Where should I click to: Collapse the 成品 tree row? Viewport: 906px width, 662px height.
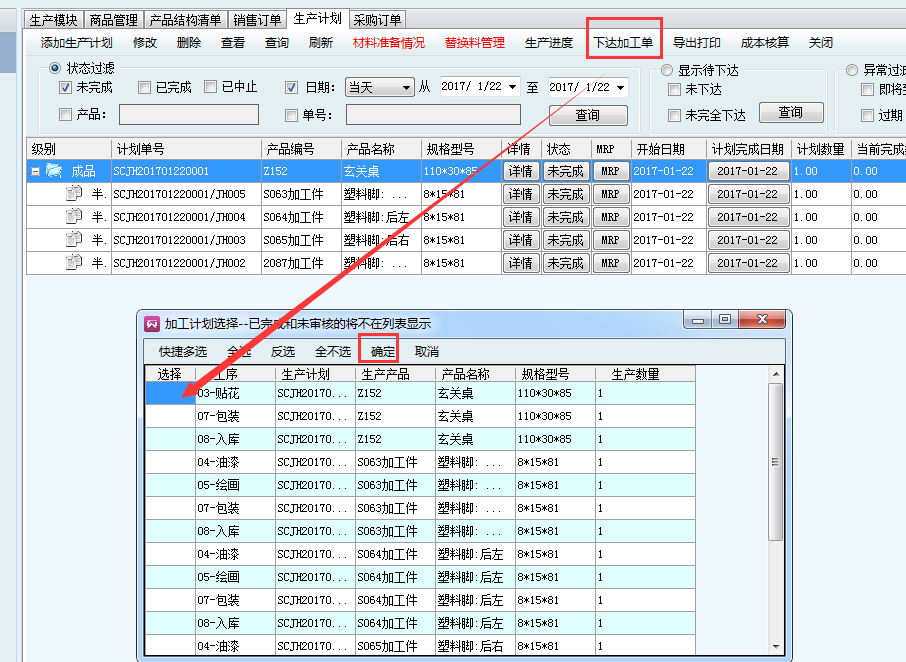click(x=36, y=171)
